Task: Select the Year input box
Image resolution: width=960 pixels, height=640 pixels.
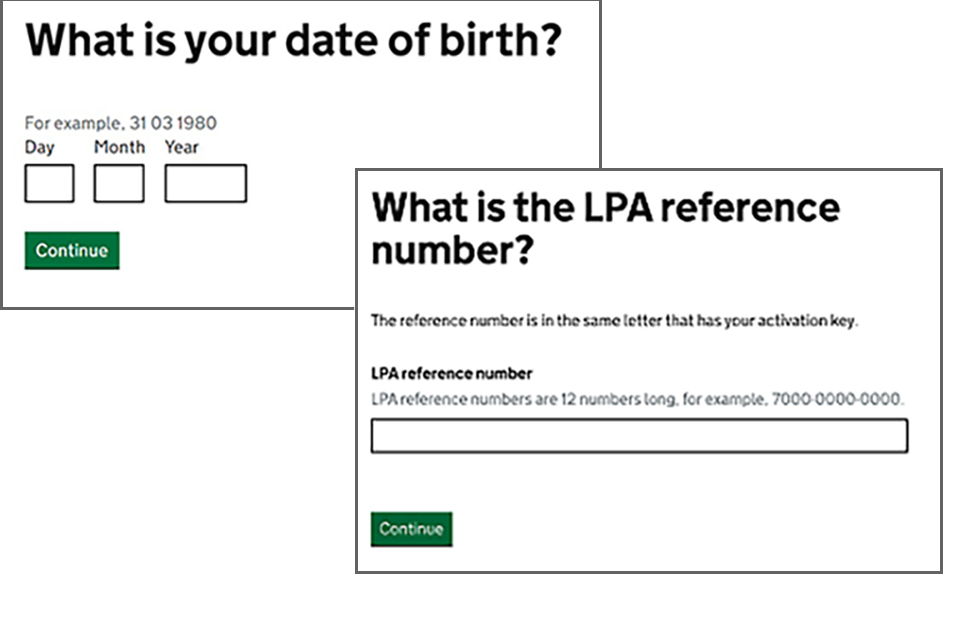Action: point(205,184)
